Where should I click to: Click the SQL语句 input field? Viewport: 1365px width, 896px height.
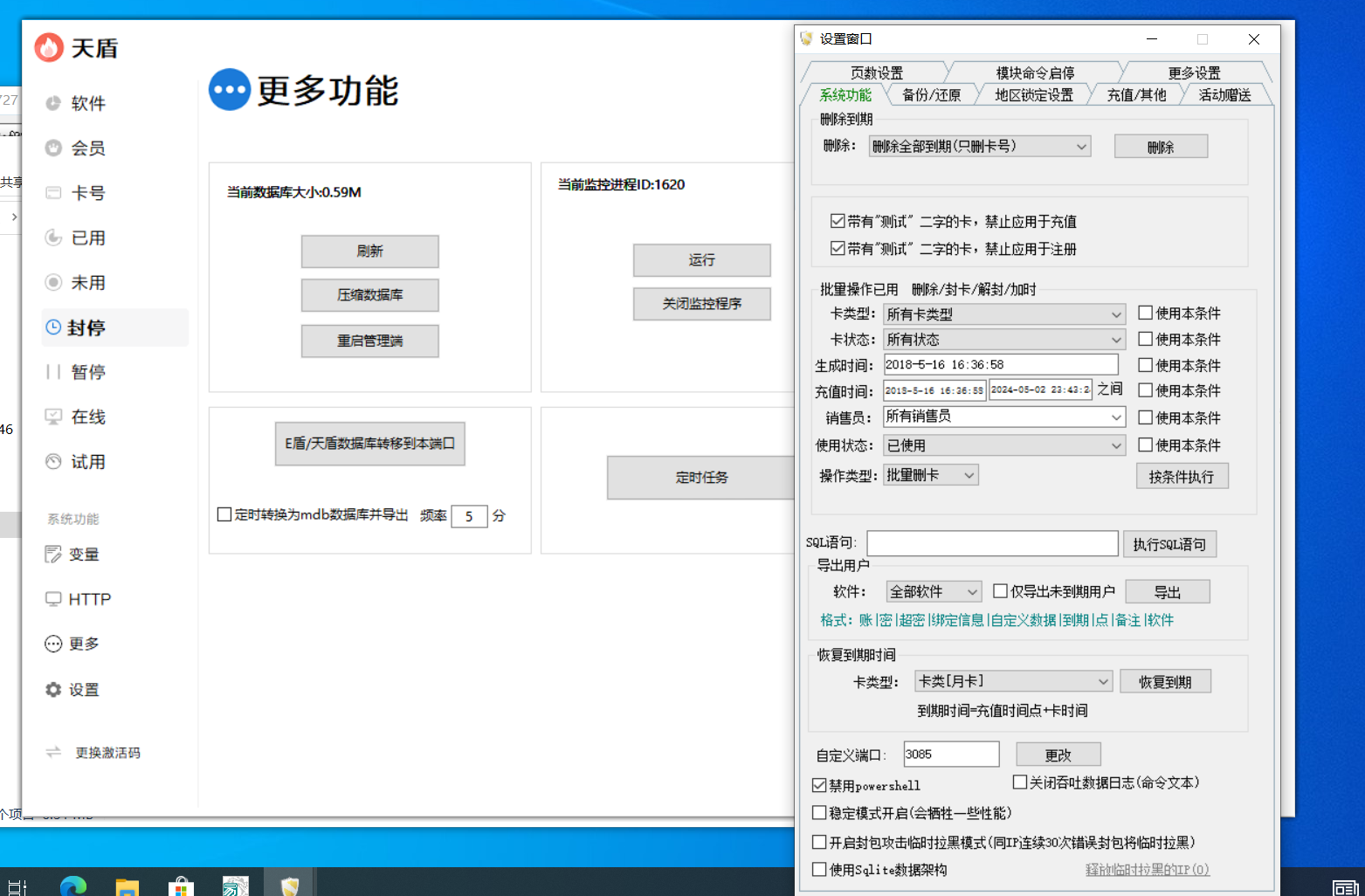[992, 543]
